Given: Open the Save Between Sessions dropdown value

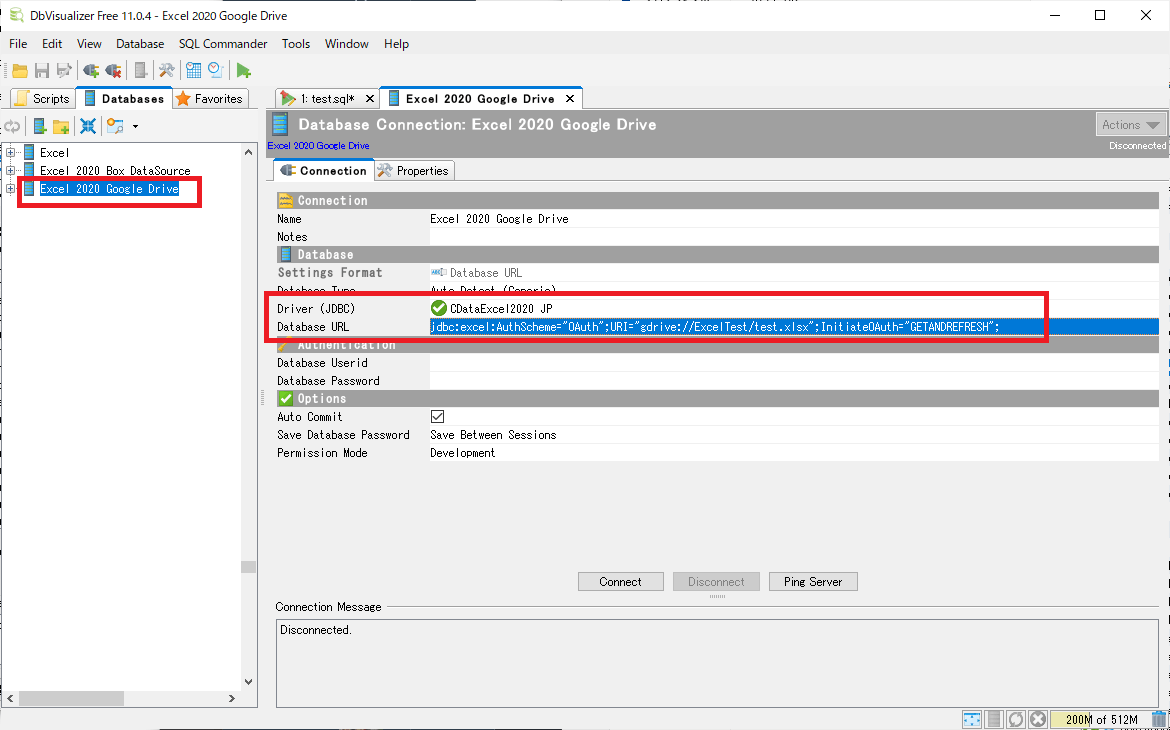Looking at the screenshot, I should tap(794, 434).
